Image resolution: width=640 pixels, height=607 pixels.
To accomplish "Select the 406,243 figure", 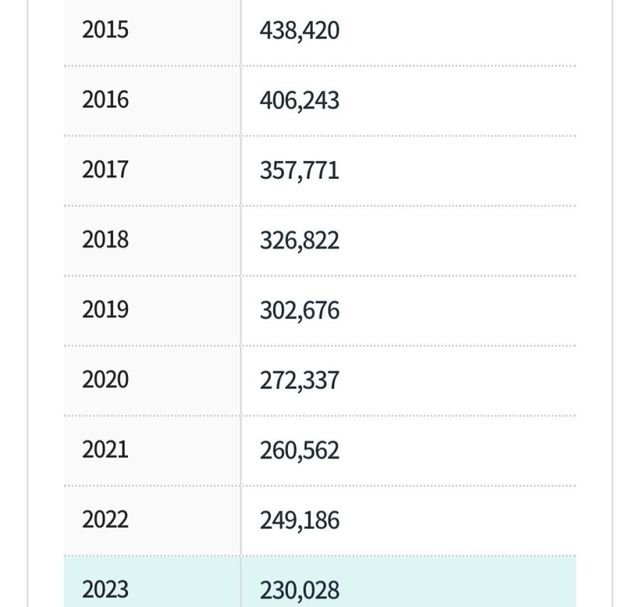I will (299, 101).
